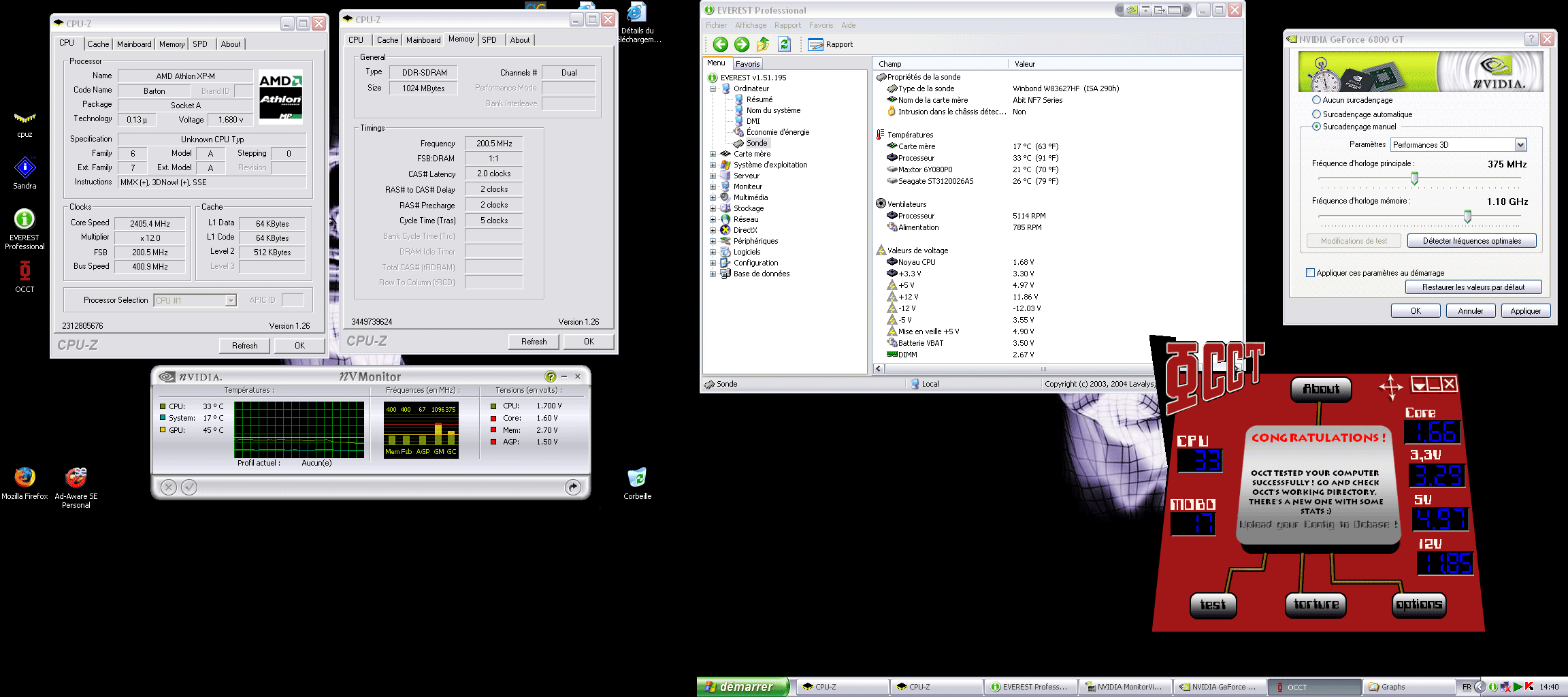Select the Sonde item icon in EVEREST tree
This screenshot has width=1568, height=697.
tap(738, 143)
